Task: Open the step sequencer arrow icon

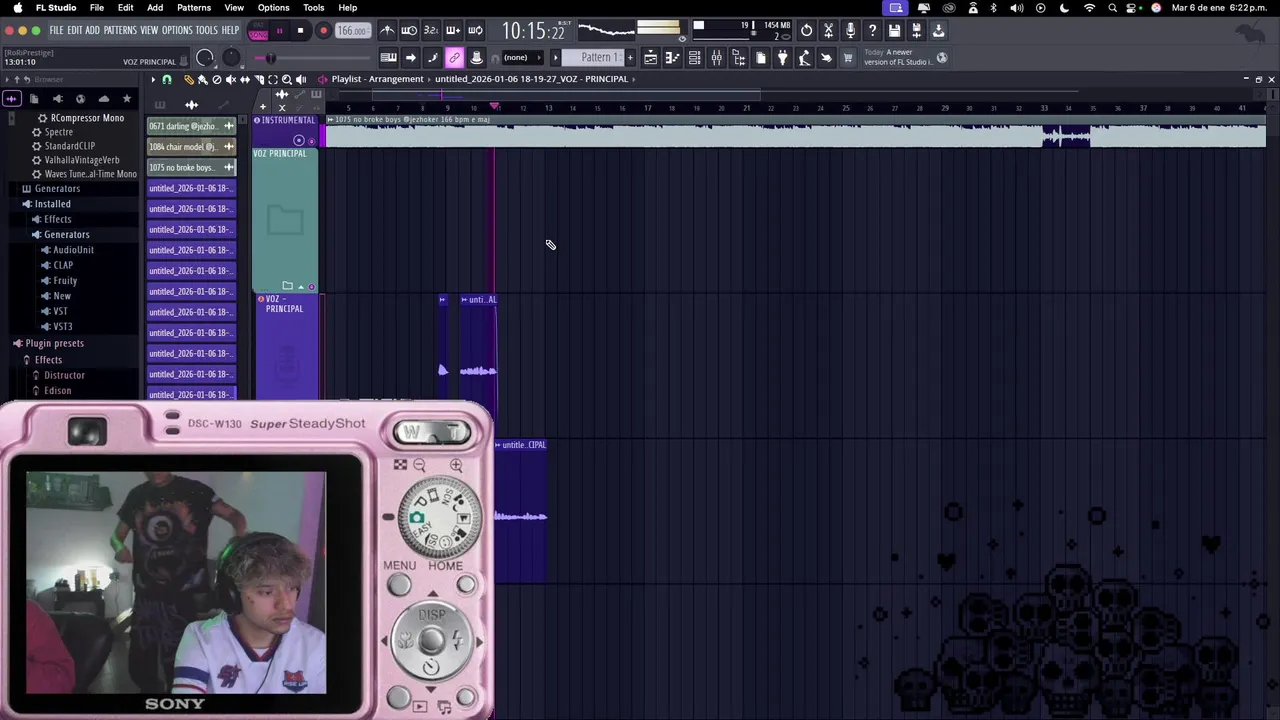Action: tap(411, 57)
